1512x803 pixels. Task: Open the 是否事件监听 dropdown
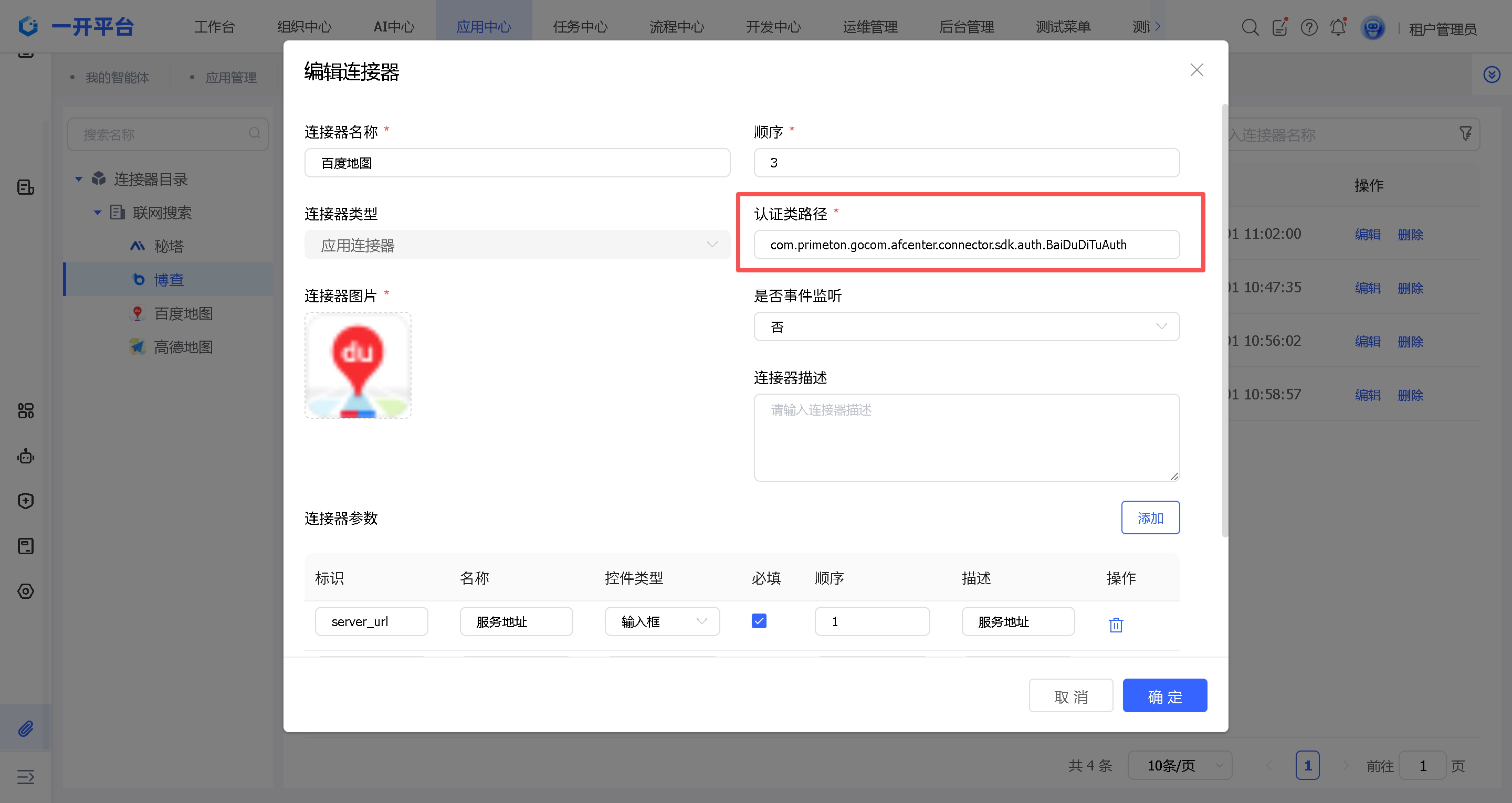coord(966,326)
